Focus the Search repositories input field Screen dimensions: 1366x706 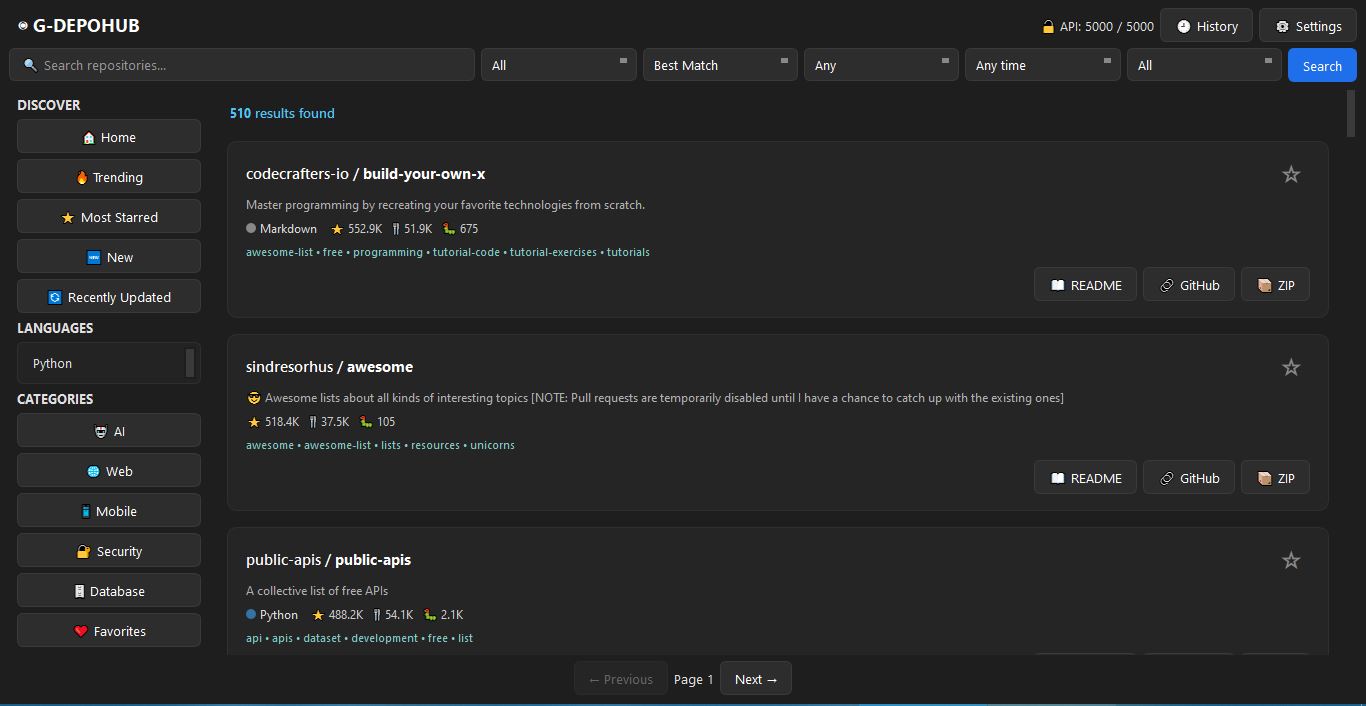click(x=242, y=65)
